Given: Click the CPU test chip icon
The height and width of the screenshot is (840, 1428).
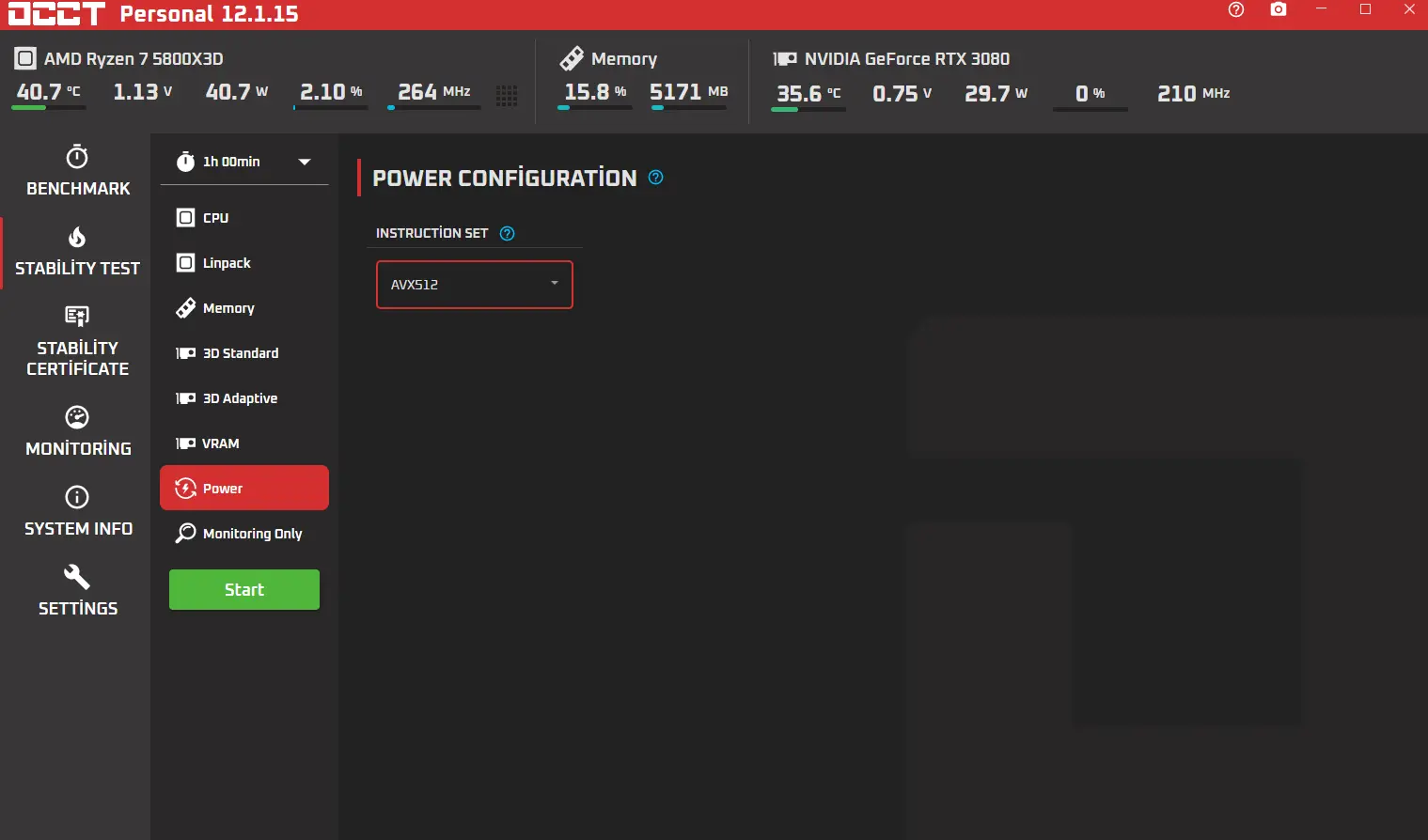Looking at the screenshot, I should (186, 218).
